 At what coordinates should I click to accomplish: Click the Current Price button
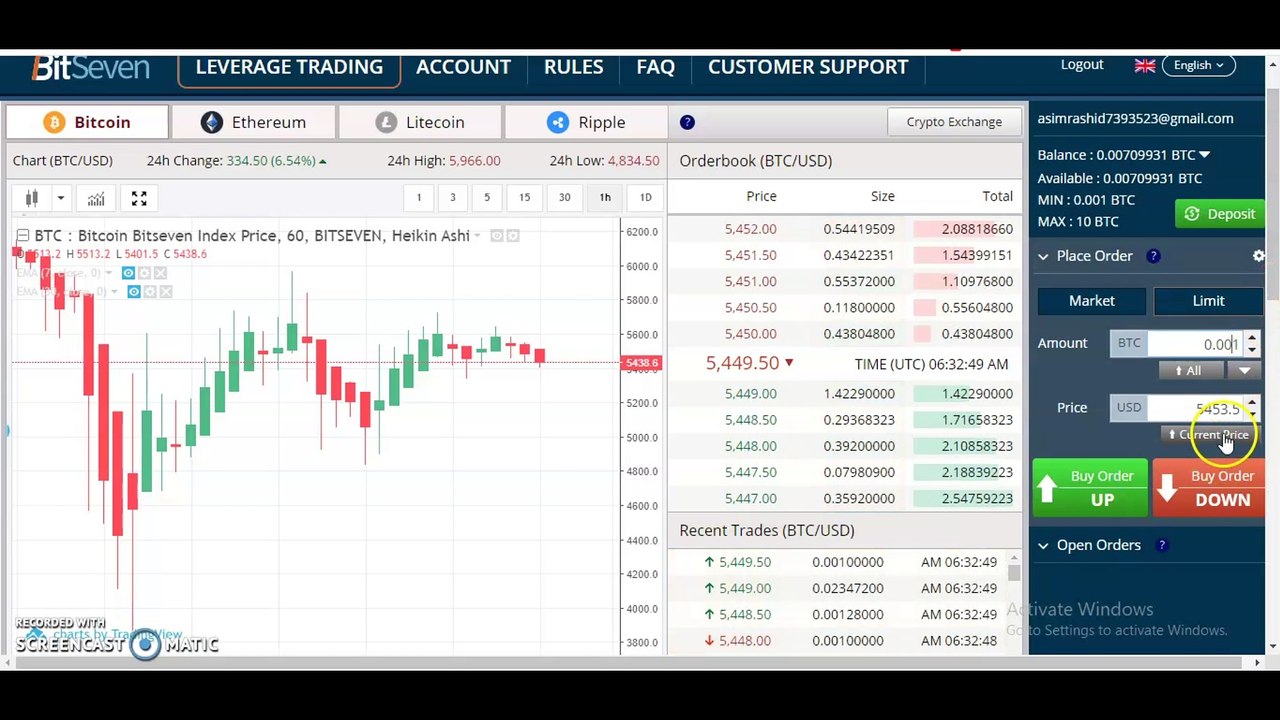pos(1210,435)
